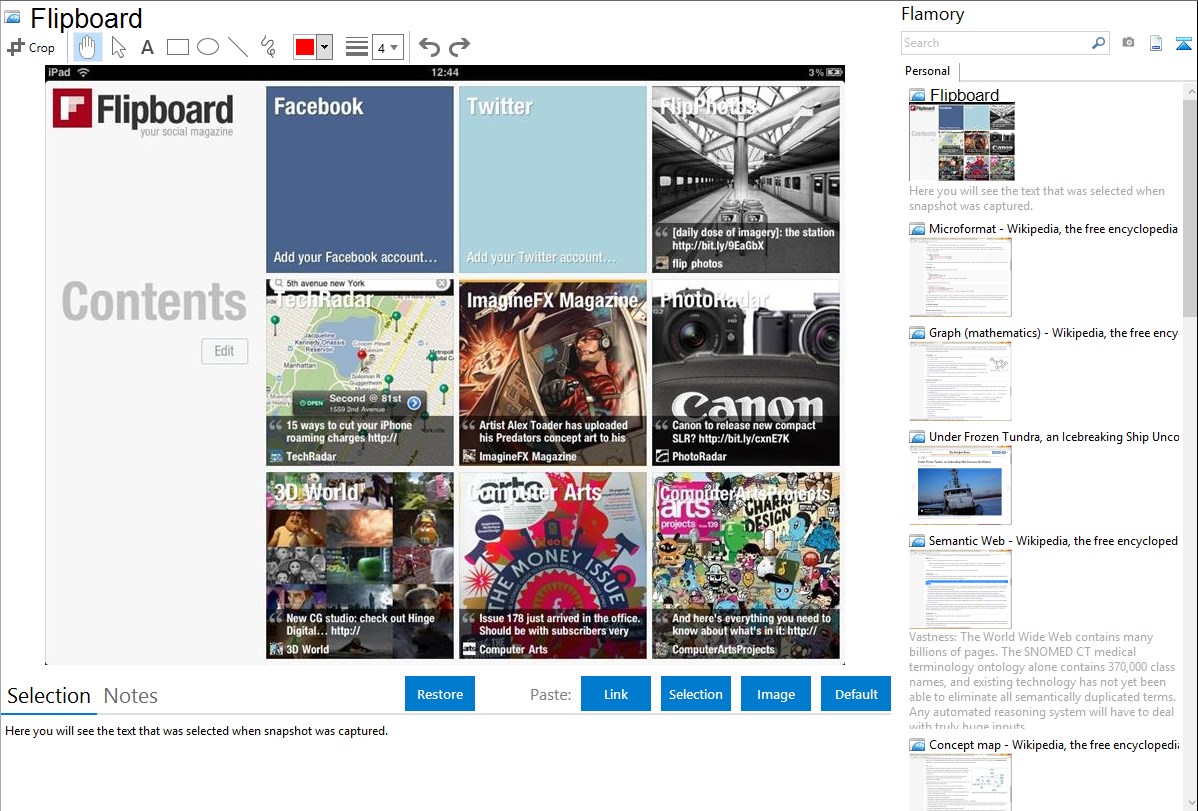The width and height of the screenshot is (1198, 811).
Task: Open the TechRadar tile in snapshot
Action: pos(360,372)
